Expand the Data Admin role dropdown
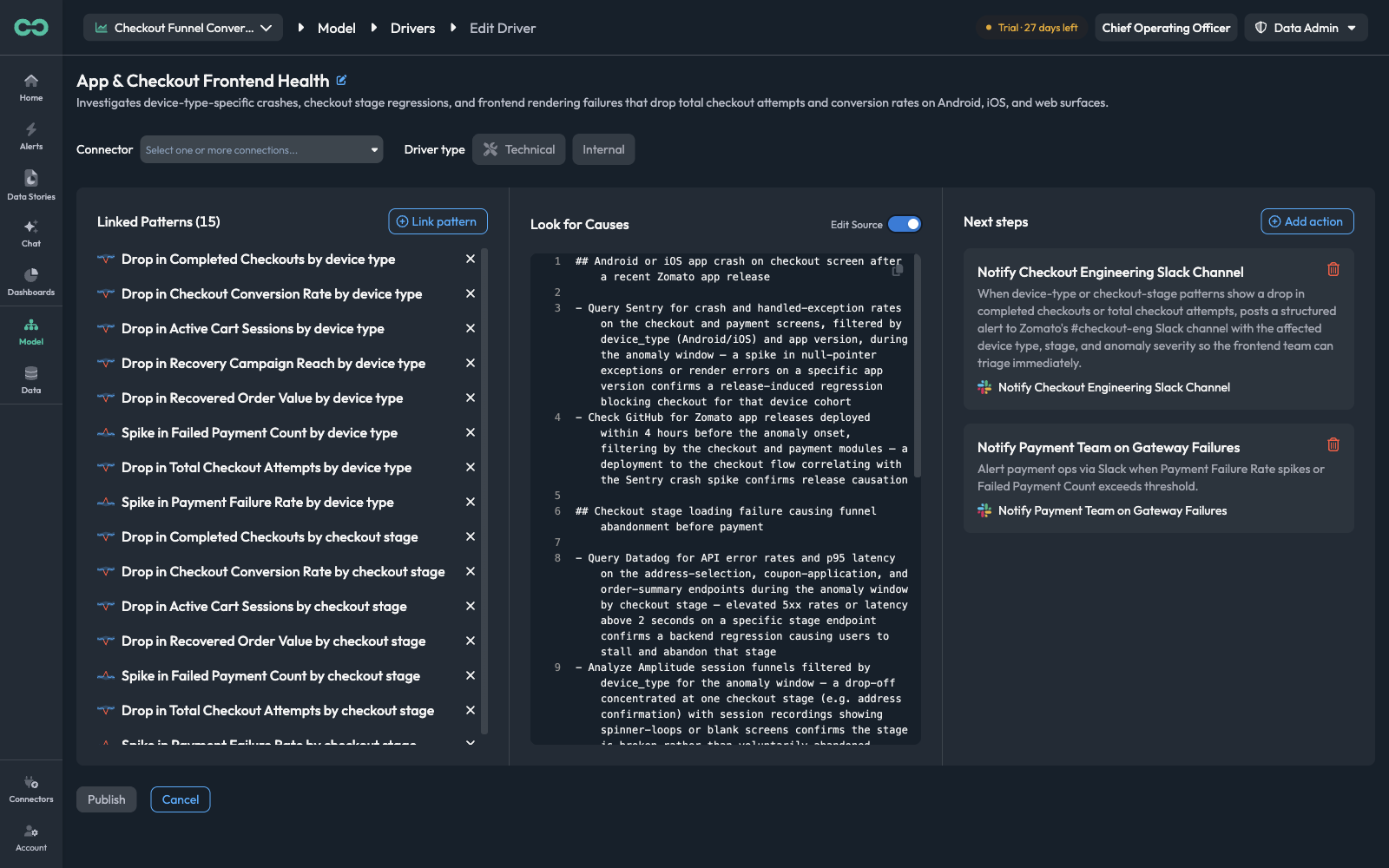This screenshot has height=868, width=1389. pyautogui.click(x=1306, y=28)
